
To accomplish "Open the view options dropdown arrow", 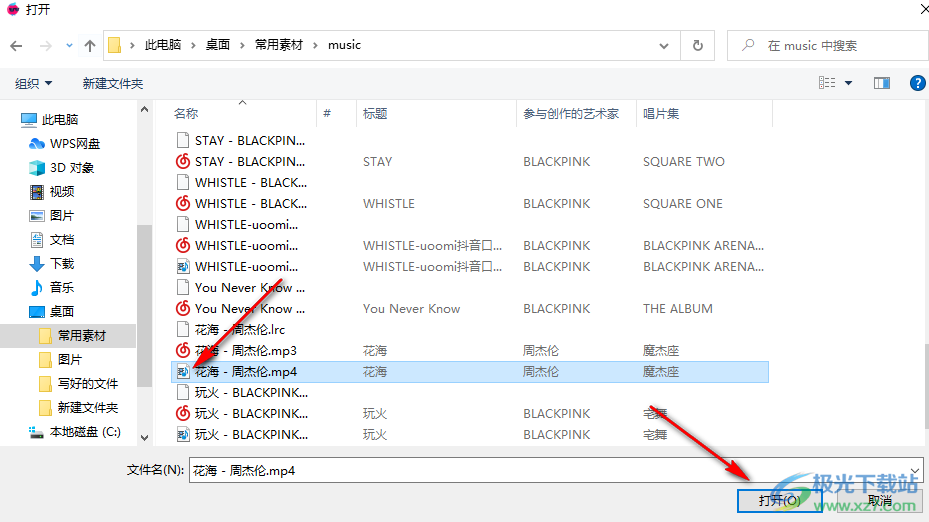I will tap(848, 83).
